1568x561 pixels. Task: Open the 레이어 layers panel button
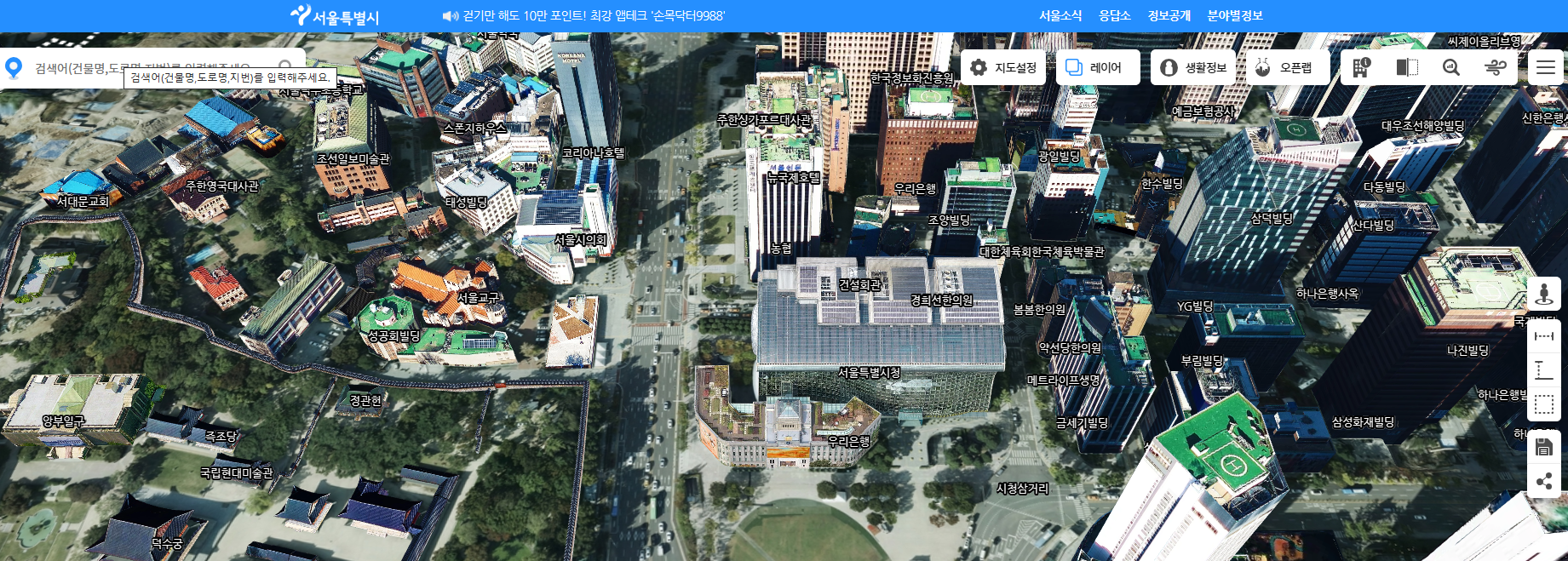coord(1098,67)
